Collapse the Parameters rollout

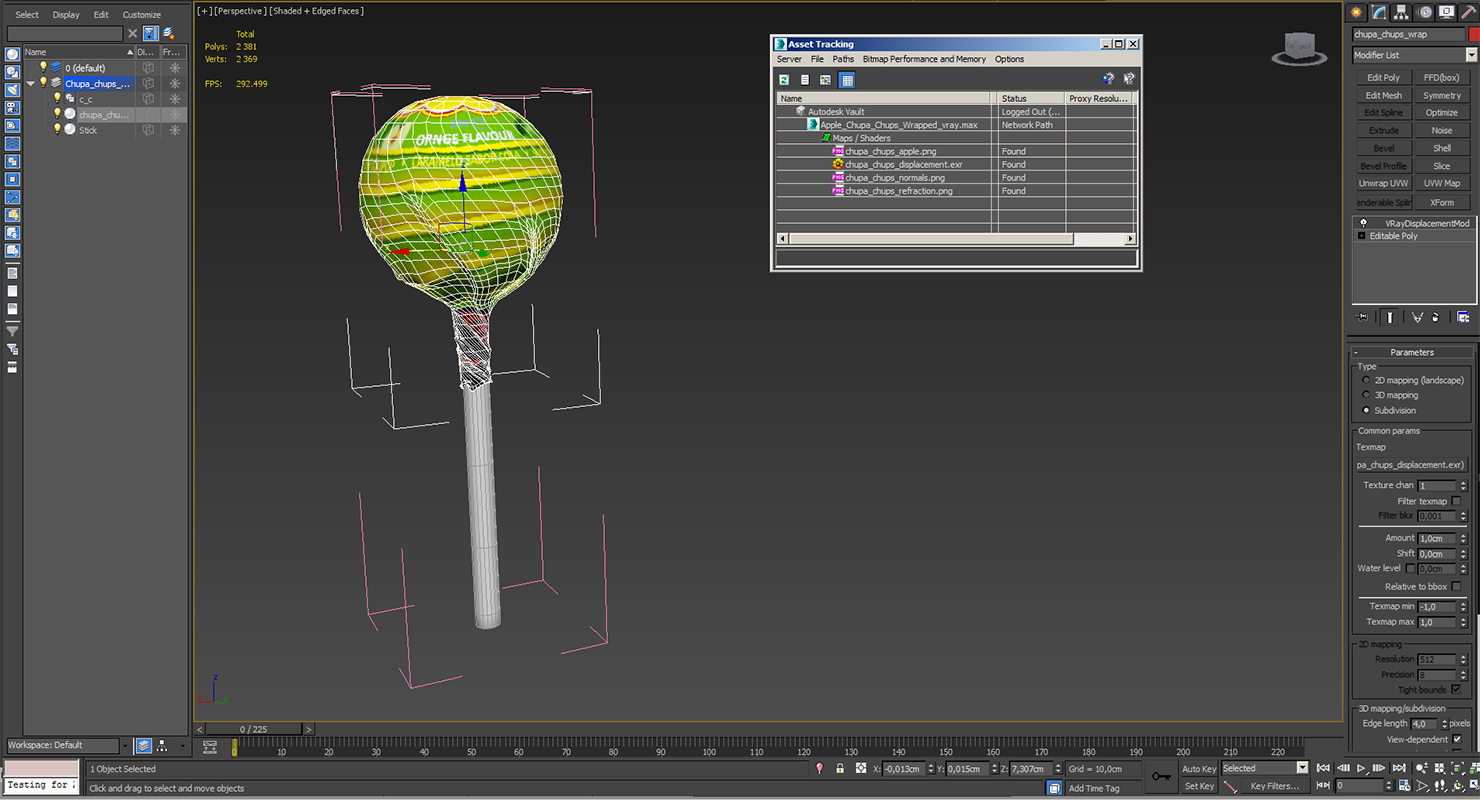click(1411, 352)
